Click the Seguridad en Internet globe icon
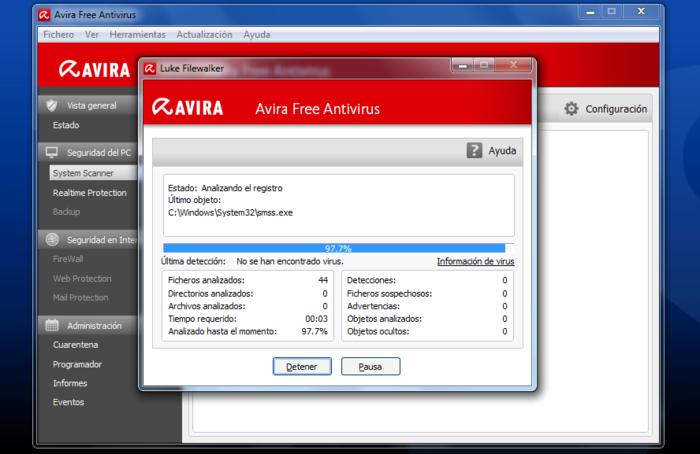This screenshot has width=700, height=454. (x=52, y=240)
